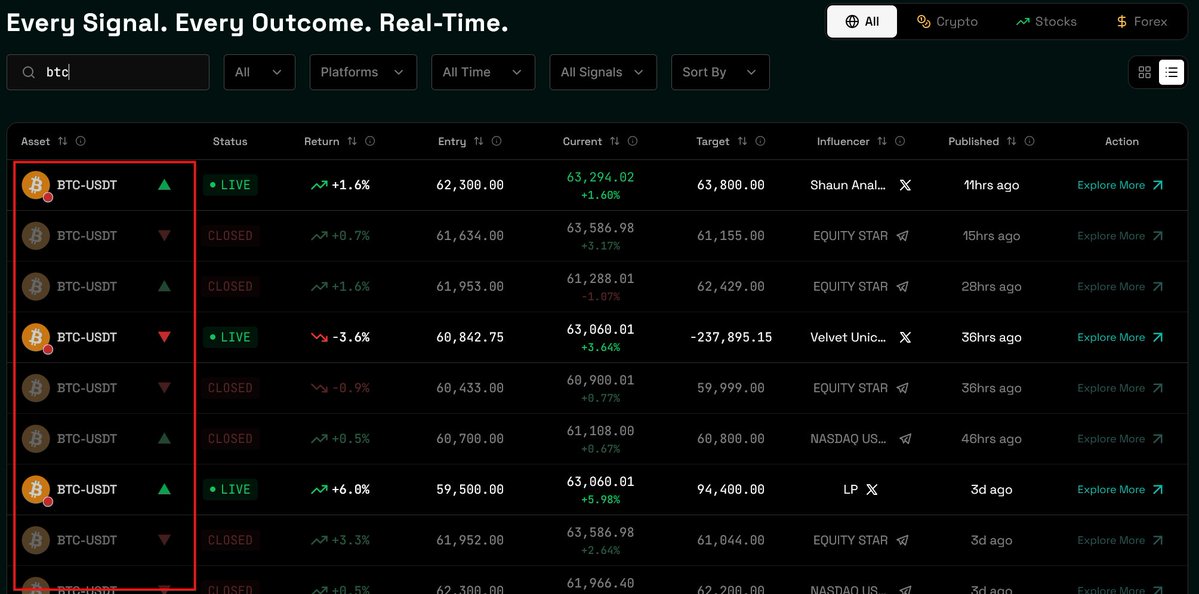Click the +6.0% return value

tap(350, 489)
